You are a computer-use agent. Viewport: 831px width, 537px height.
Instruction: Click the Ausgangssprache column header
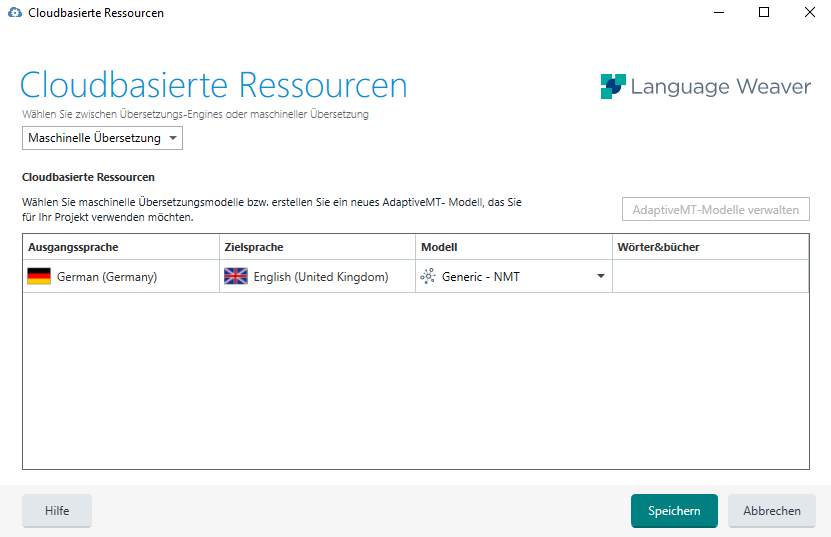(121, 247)
